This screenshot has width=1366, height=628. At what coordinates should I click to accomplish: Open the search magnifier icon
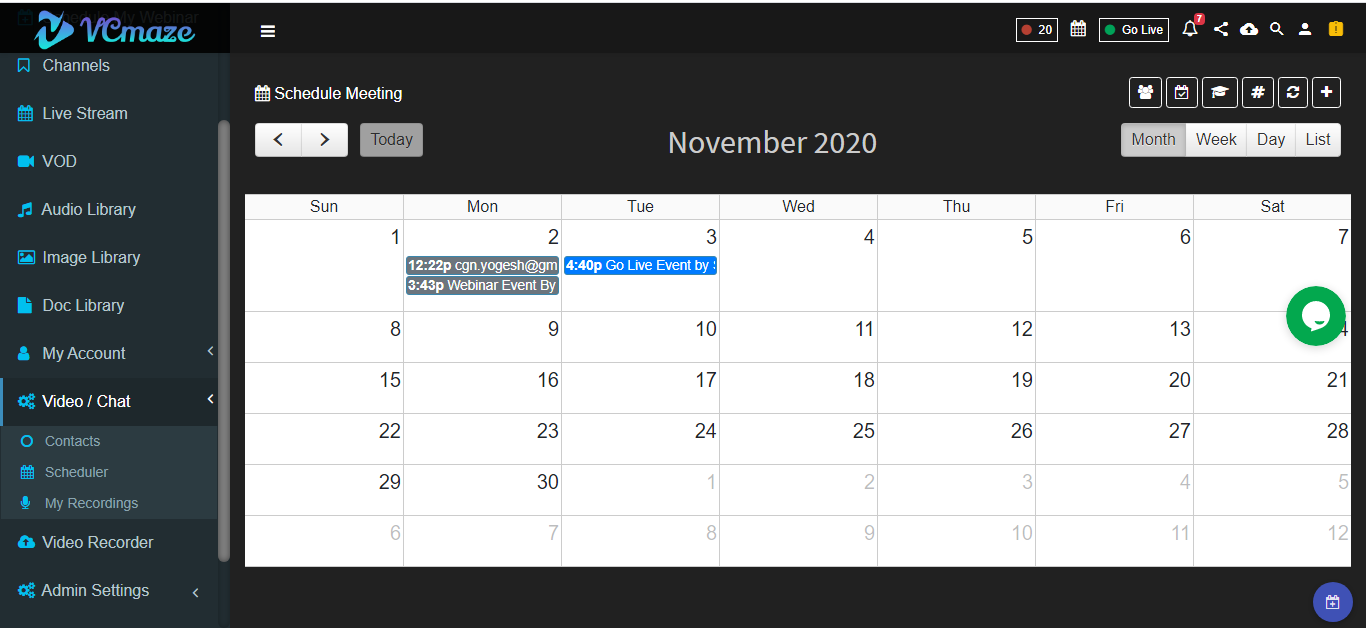click(x=1277, y=29)
